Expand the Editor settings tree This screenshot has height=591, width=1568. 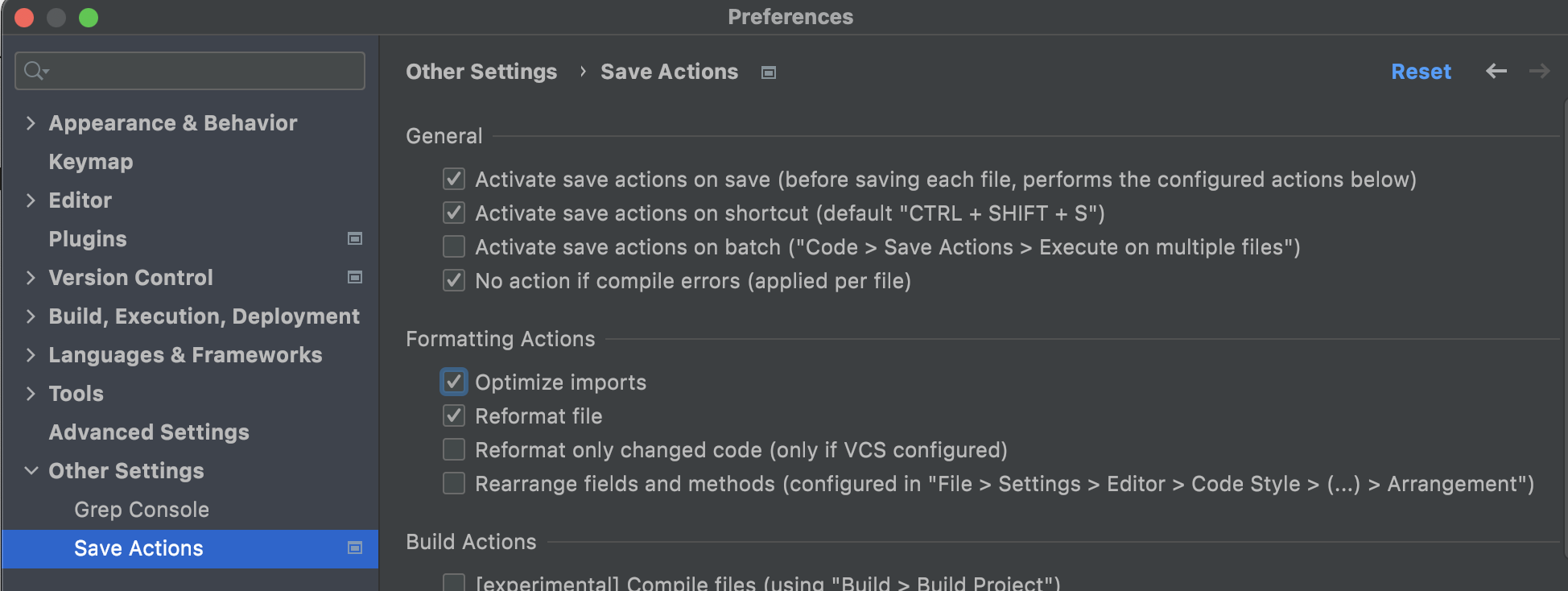(31, 200)
